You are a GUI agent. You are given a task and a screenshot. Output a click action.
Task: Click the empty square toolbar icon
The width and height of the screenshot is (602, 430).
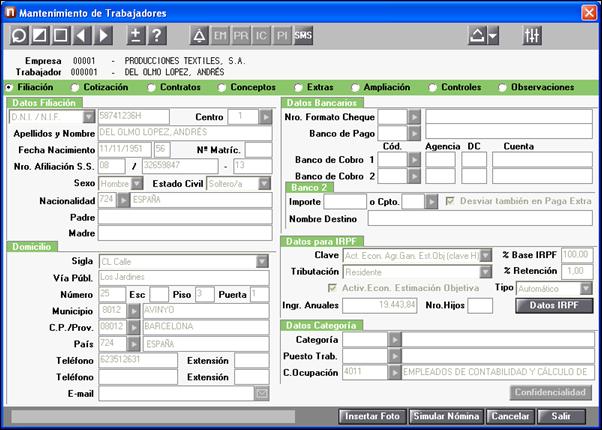(x=61, y=36)
